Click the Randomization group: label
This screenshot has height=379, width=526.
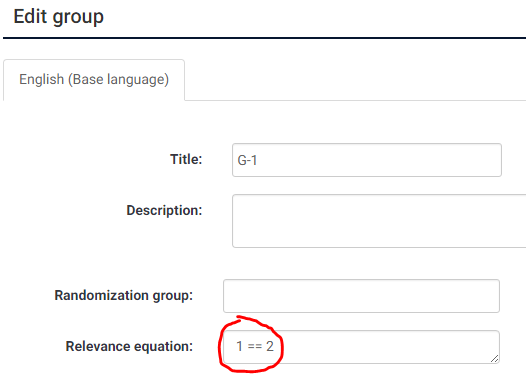[x=124, y=295]
